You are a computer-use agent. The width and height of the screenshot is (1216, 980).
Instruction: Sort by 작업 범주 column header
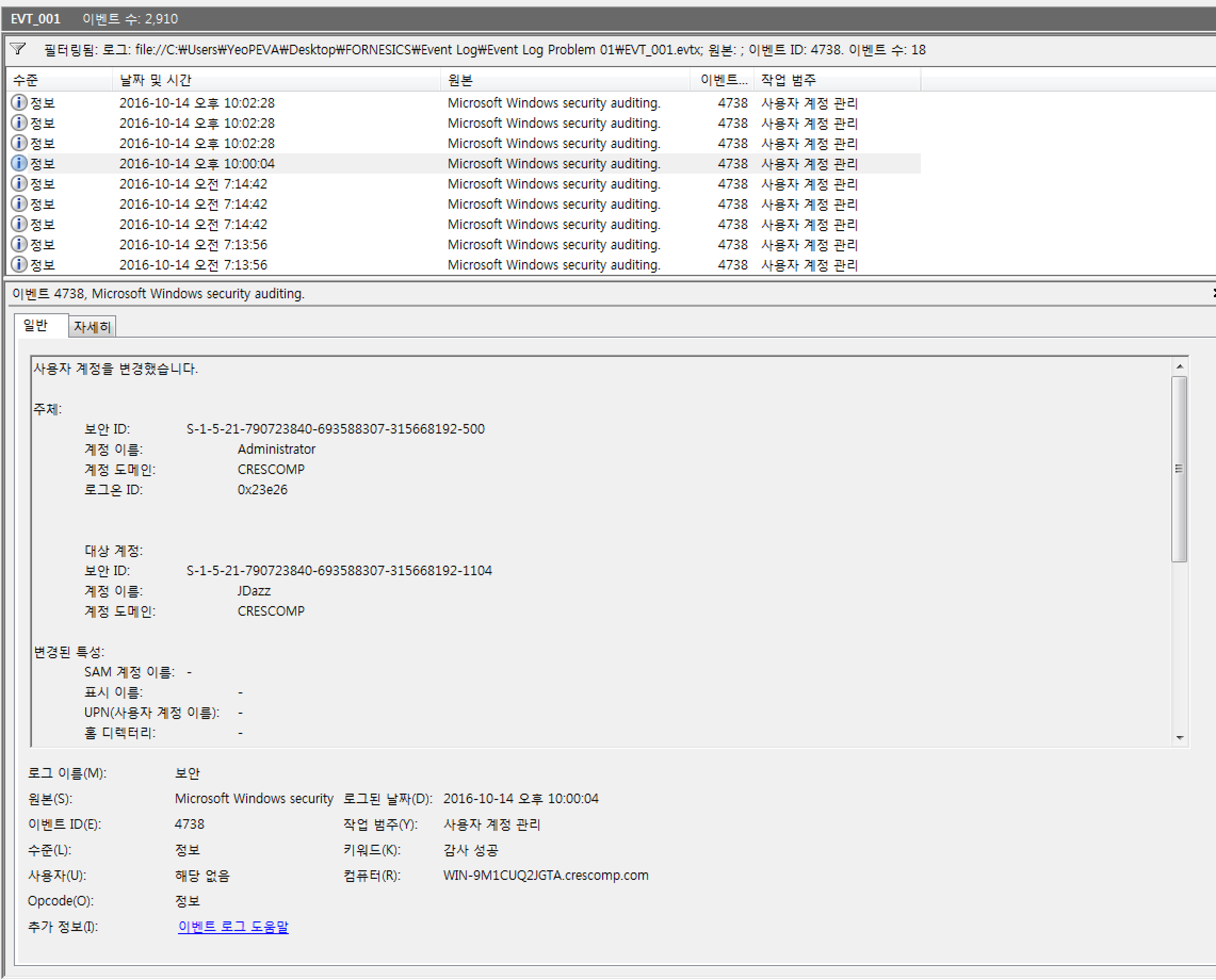[x=788, y=80]
